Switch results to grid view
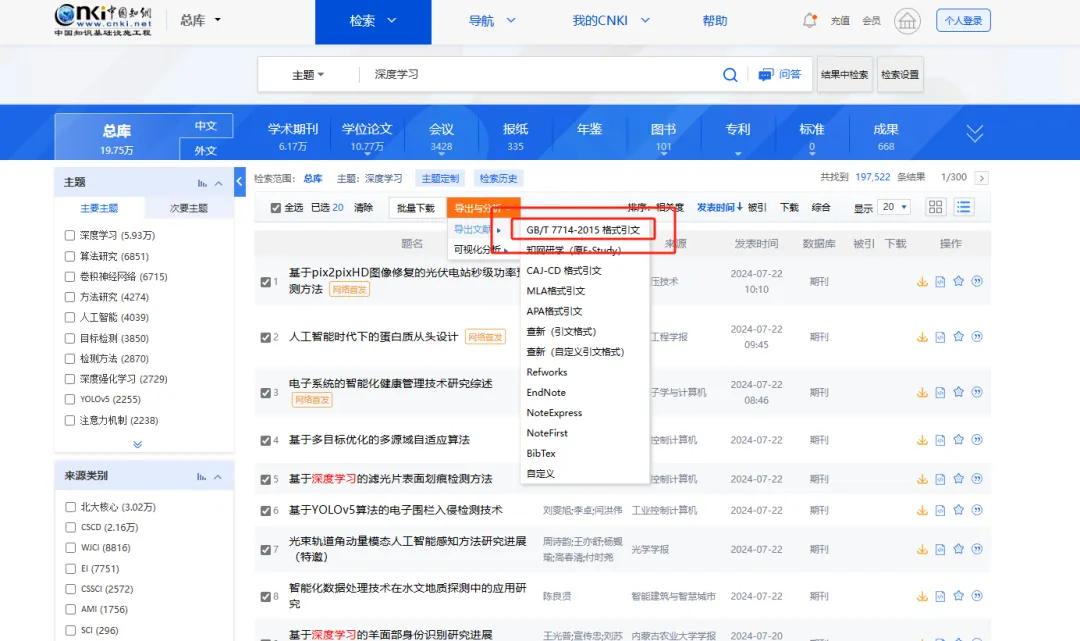1080x641 pixels. click(x=935, y=207)
